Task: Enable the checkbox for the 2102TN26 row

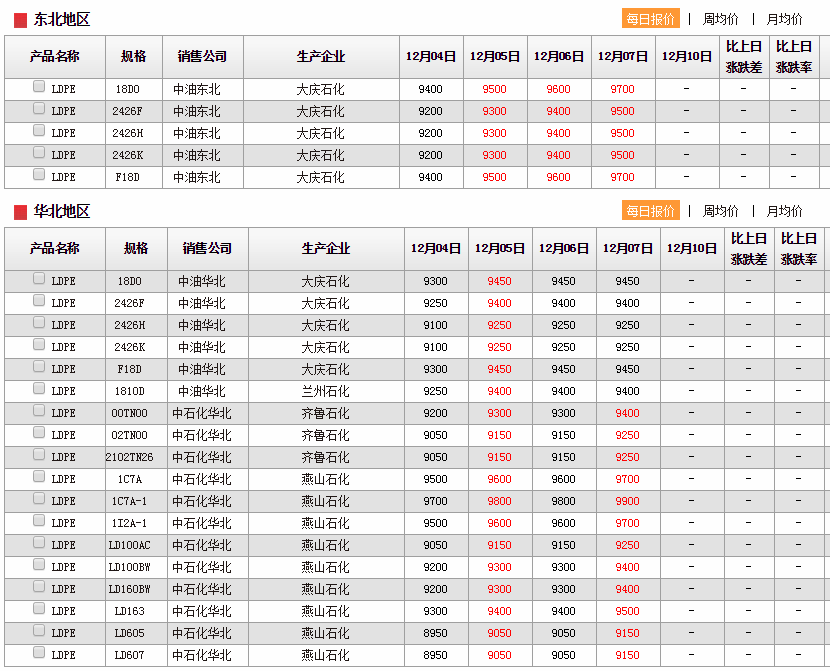Action: point(39,455)
